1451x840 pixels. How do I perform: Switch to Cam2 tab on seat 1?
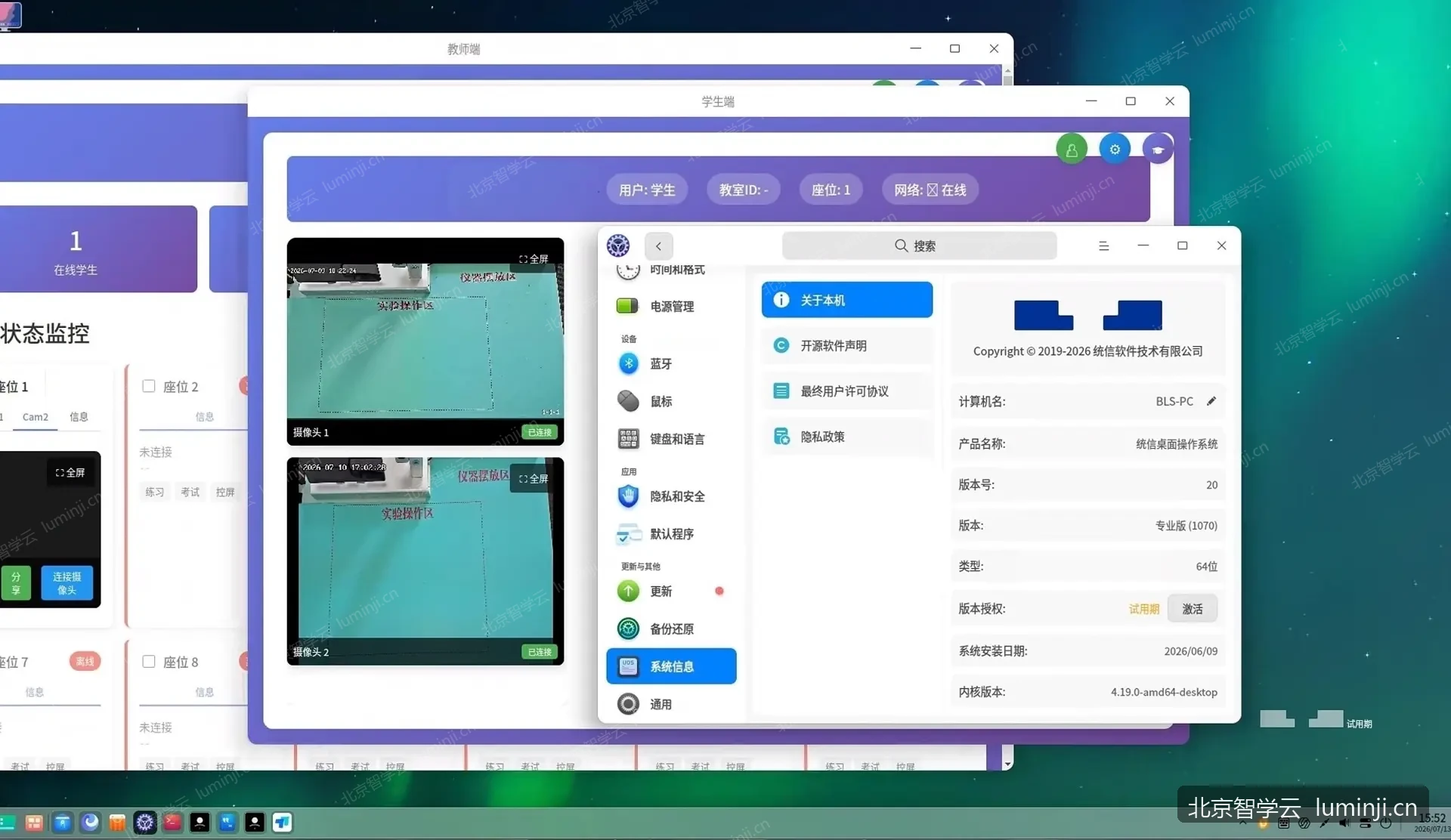pos(36,417)
